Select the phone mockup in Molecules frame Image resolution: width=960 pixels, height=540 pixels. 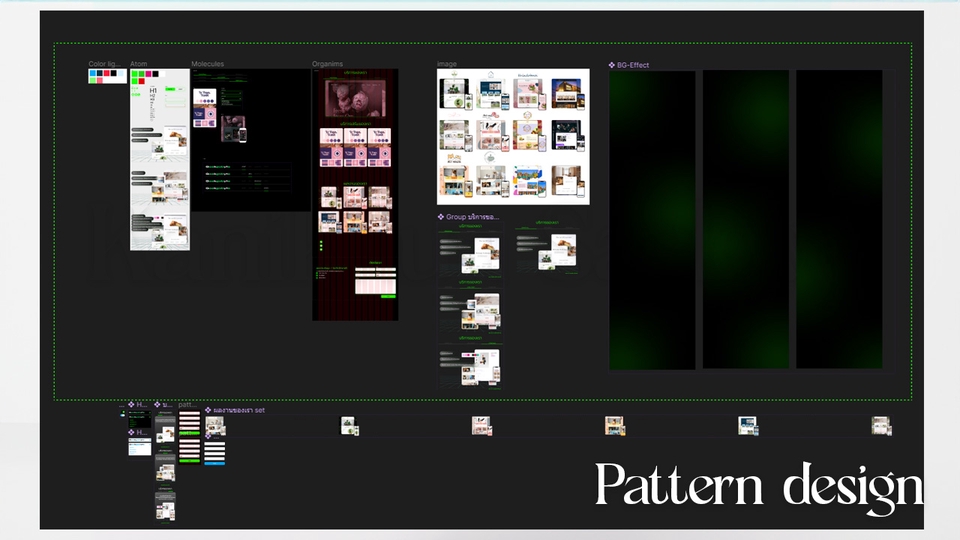(242, 135)
